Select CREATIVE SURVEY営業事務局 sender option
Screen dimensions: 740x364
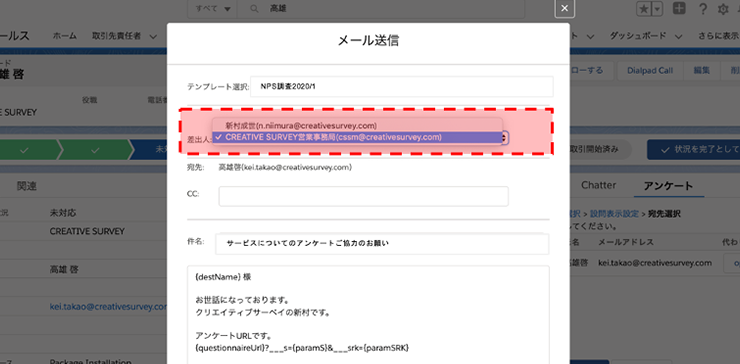[x=357, y=137]
